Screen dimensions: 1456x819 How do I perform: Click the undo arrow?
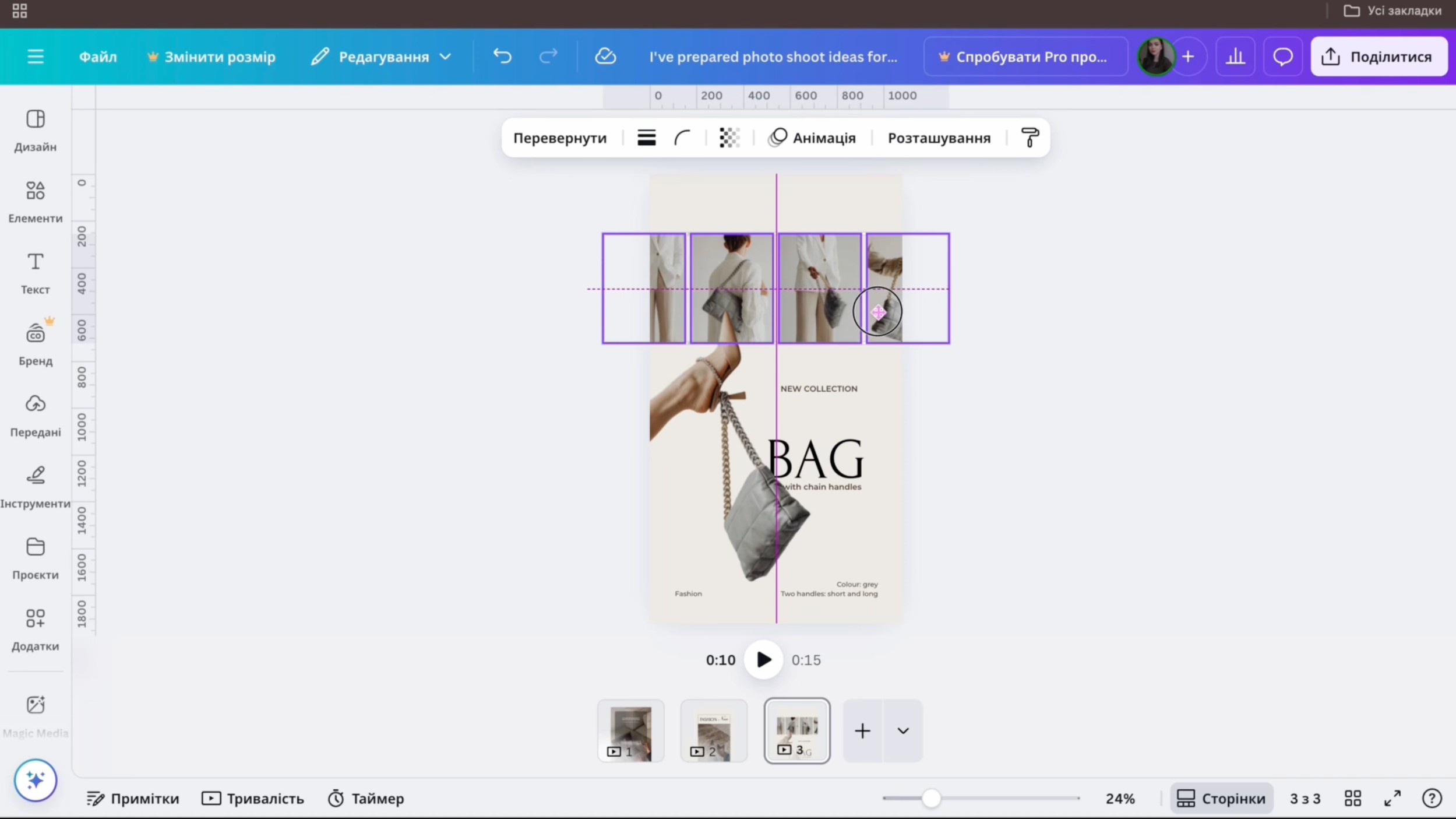coord(502,57)
